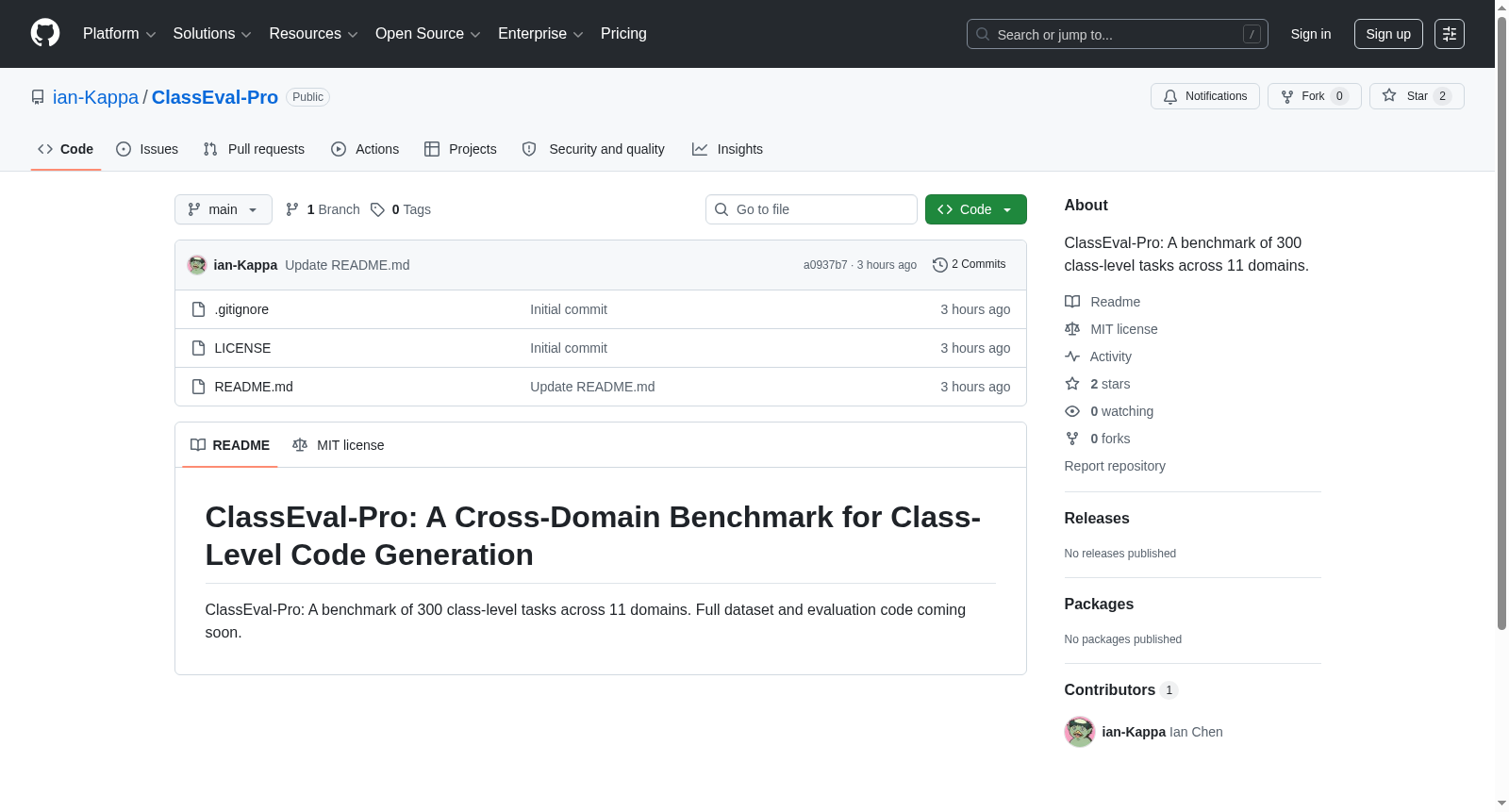Click the Sign up button
1509x812 pixels.
(1388, 34)
